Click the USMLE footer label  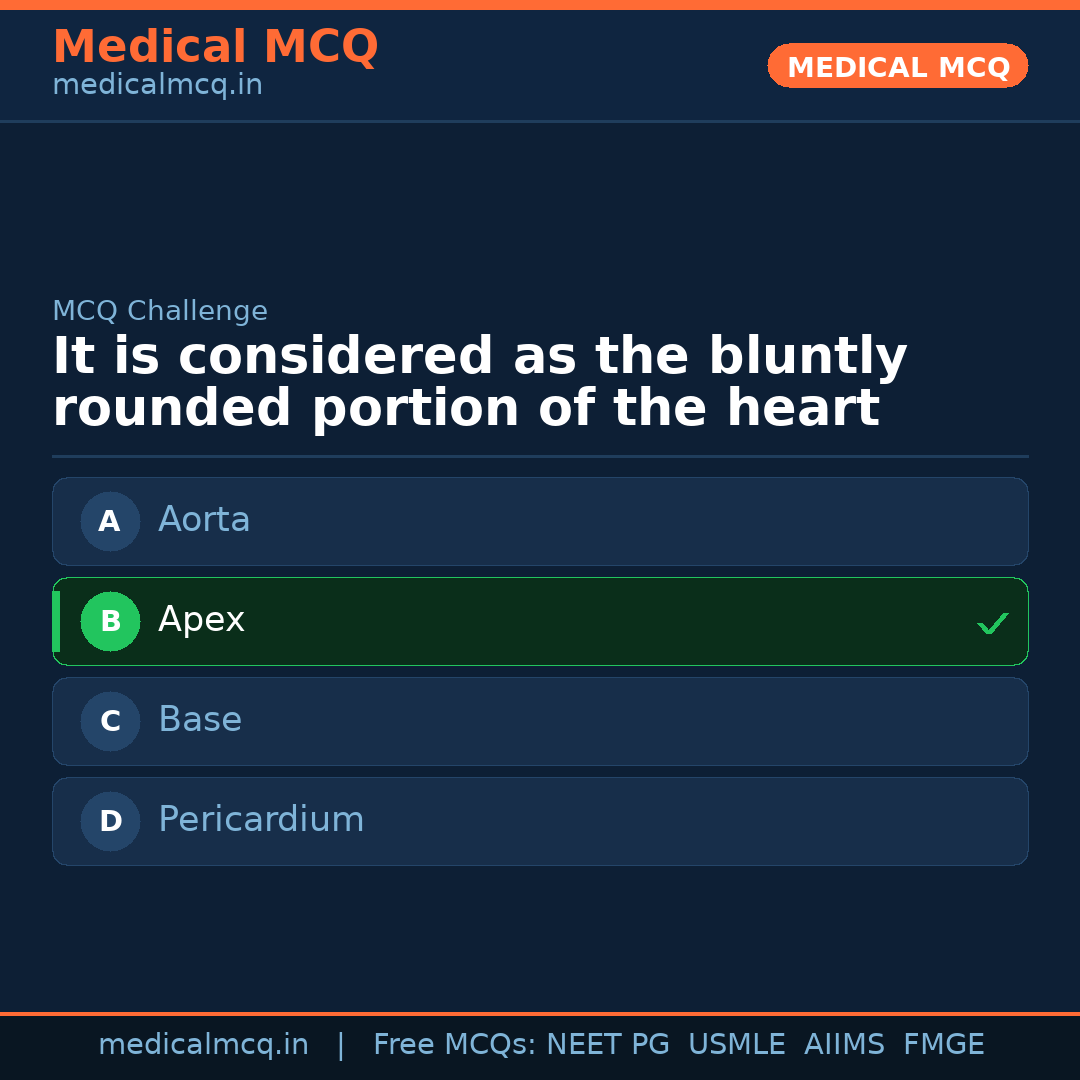(x=737, y=1043)
